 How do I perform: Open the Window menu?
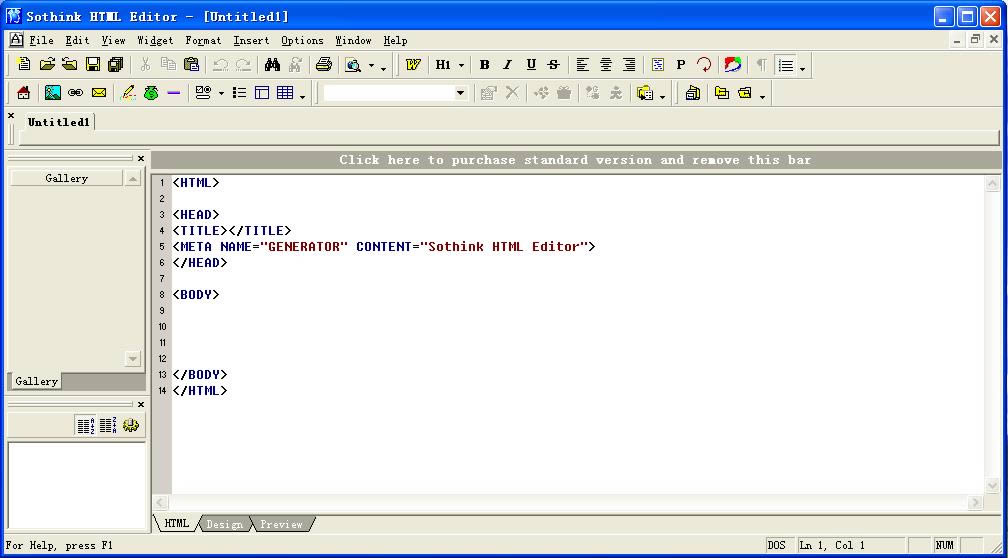(354, 40)
